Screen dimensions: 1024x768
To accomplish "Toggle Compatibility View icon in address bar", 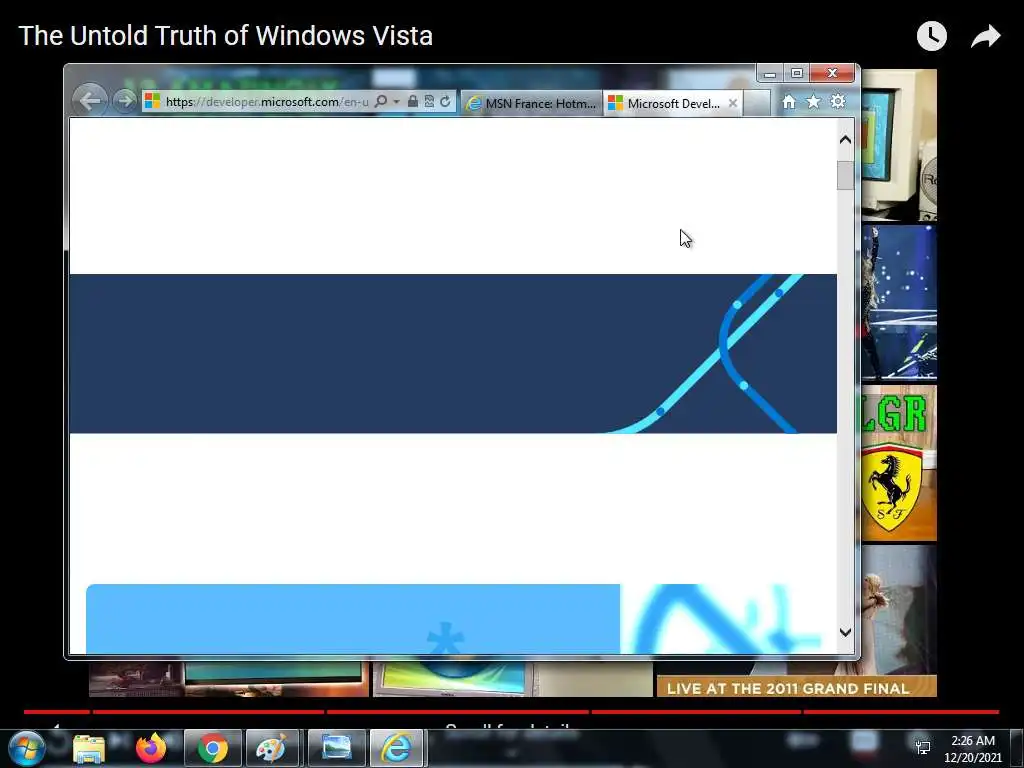I will (x=429, y=101).
